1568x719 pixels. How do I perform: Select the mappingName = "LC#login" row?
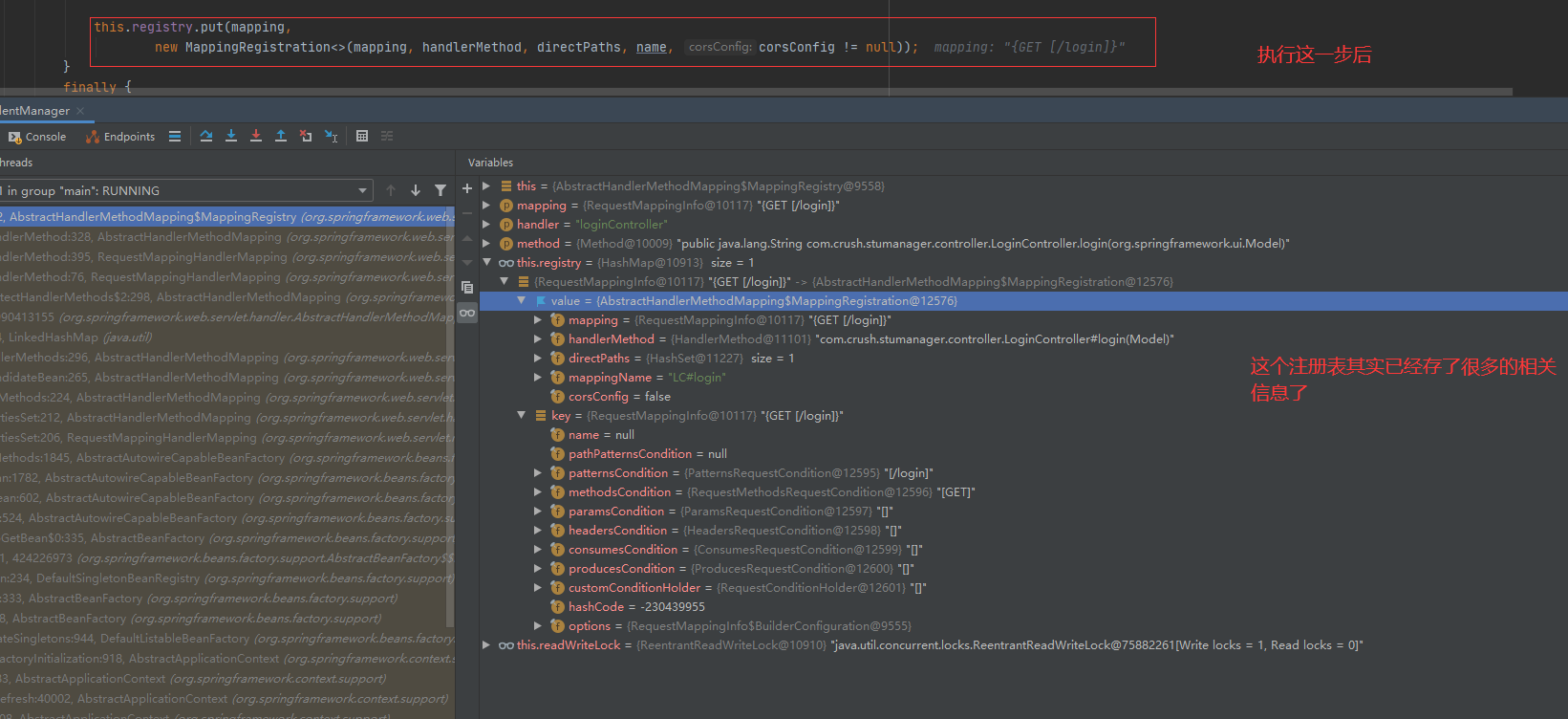pos(1022,377)
